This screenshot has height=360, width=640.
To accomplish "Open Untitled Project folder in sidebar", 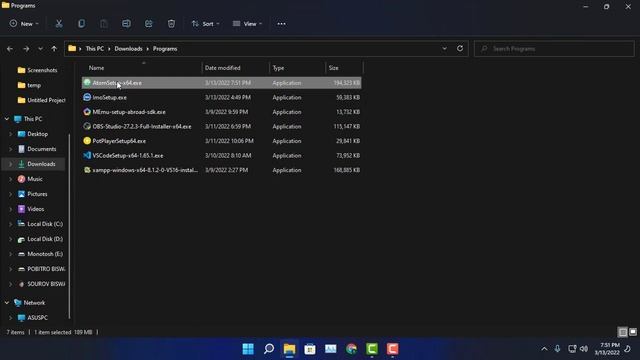I will (42, 100).
